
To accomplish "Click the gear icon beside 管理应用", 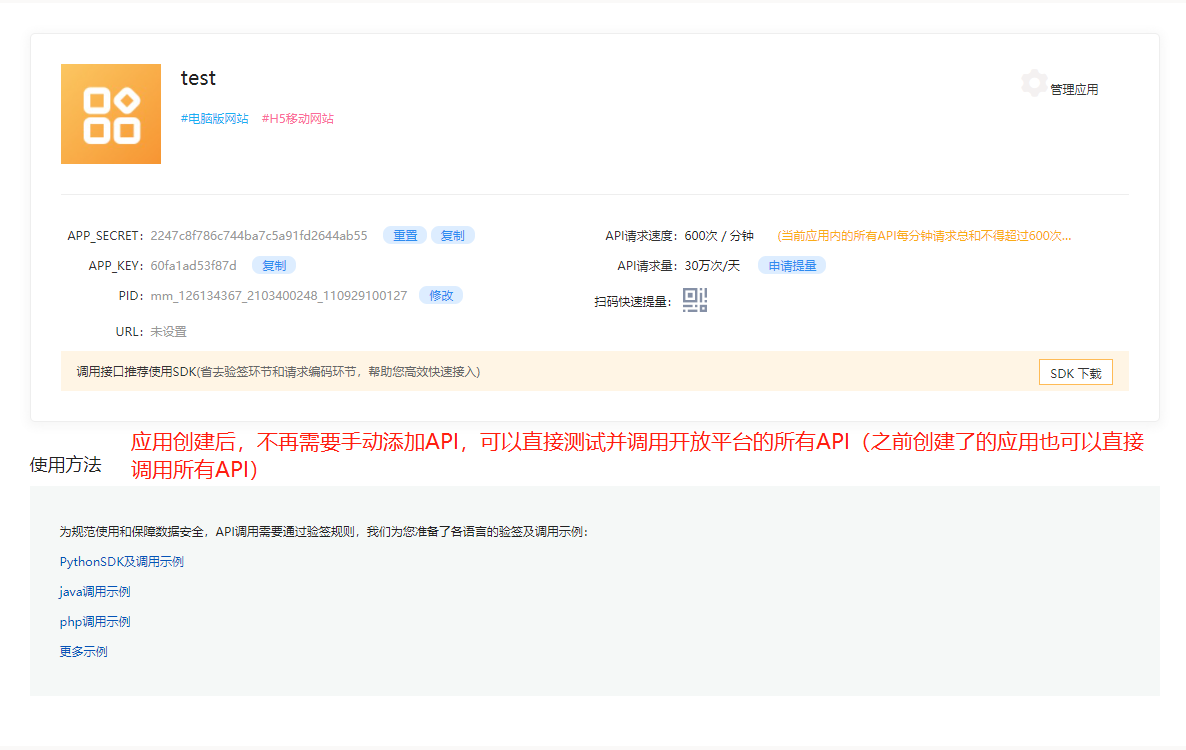I will point(1034,84).
